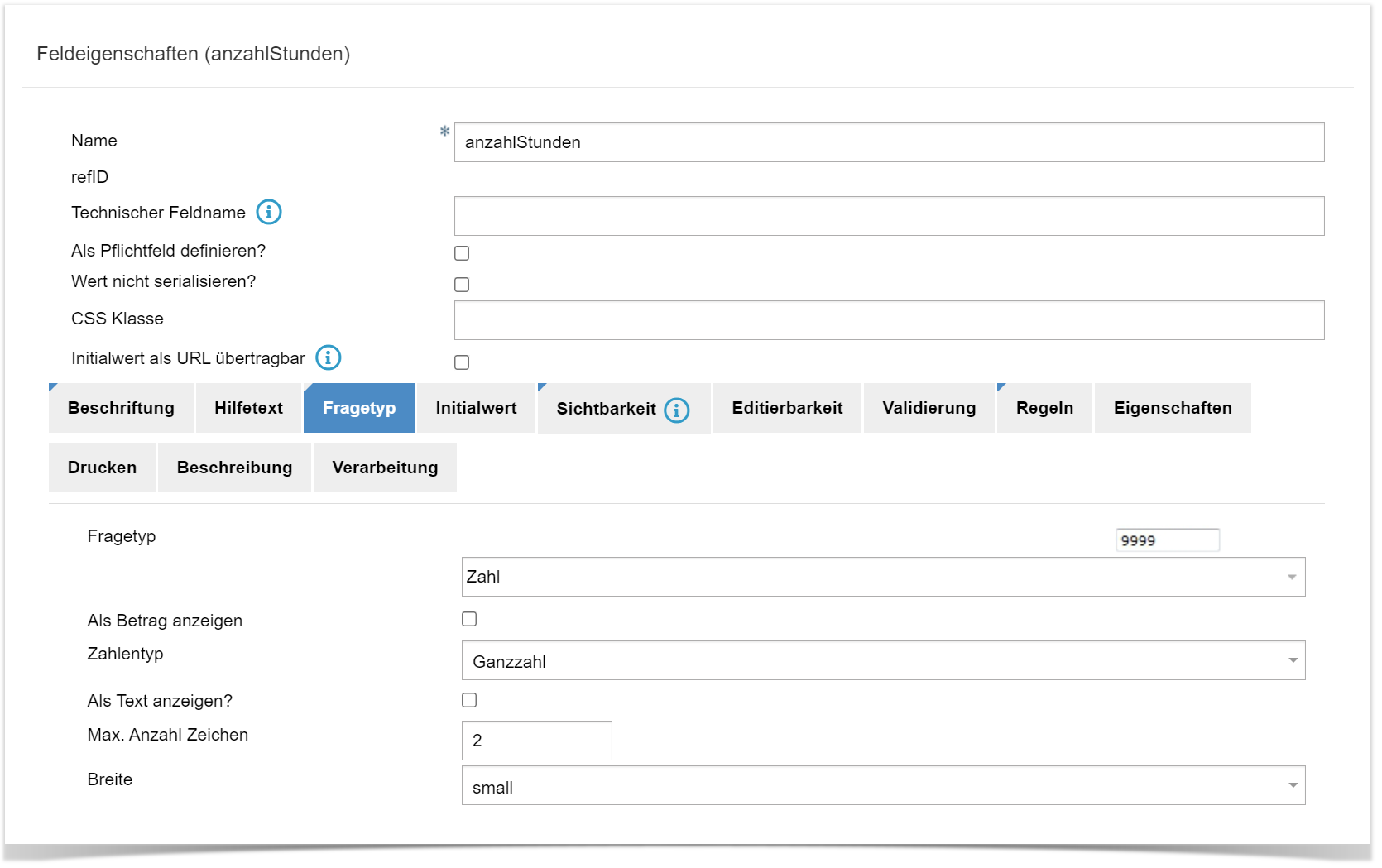The width and height of the screenshot is (1382, 868).
Task: Click the Name input field
Action: 889,142
